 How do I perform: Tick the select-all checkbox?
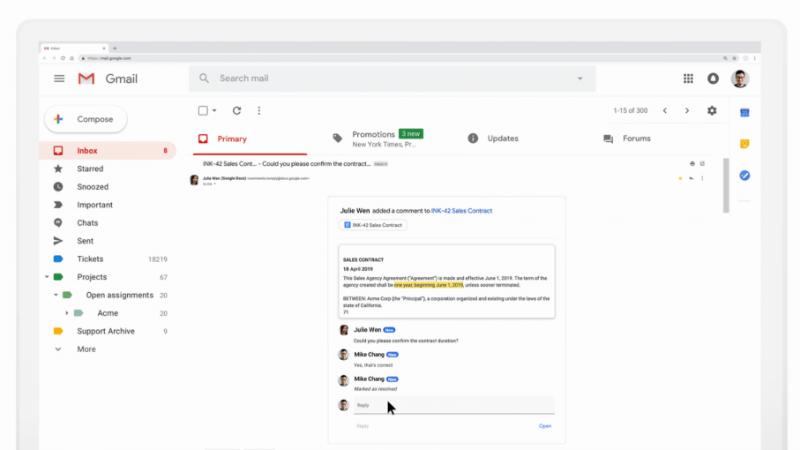203,111
